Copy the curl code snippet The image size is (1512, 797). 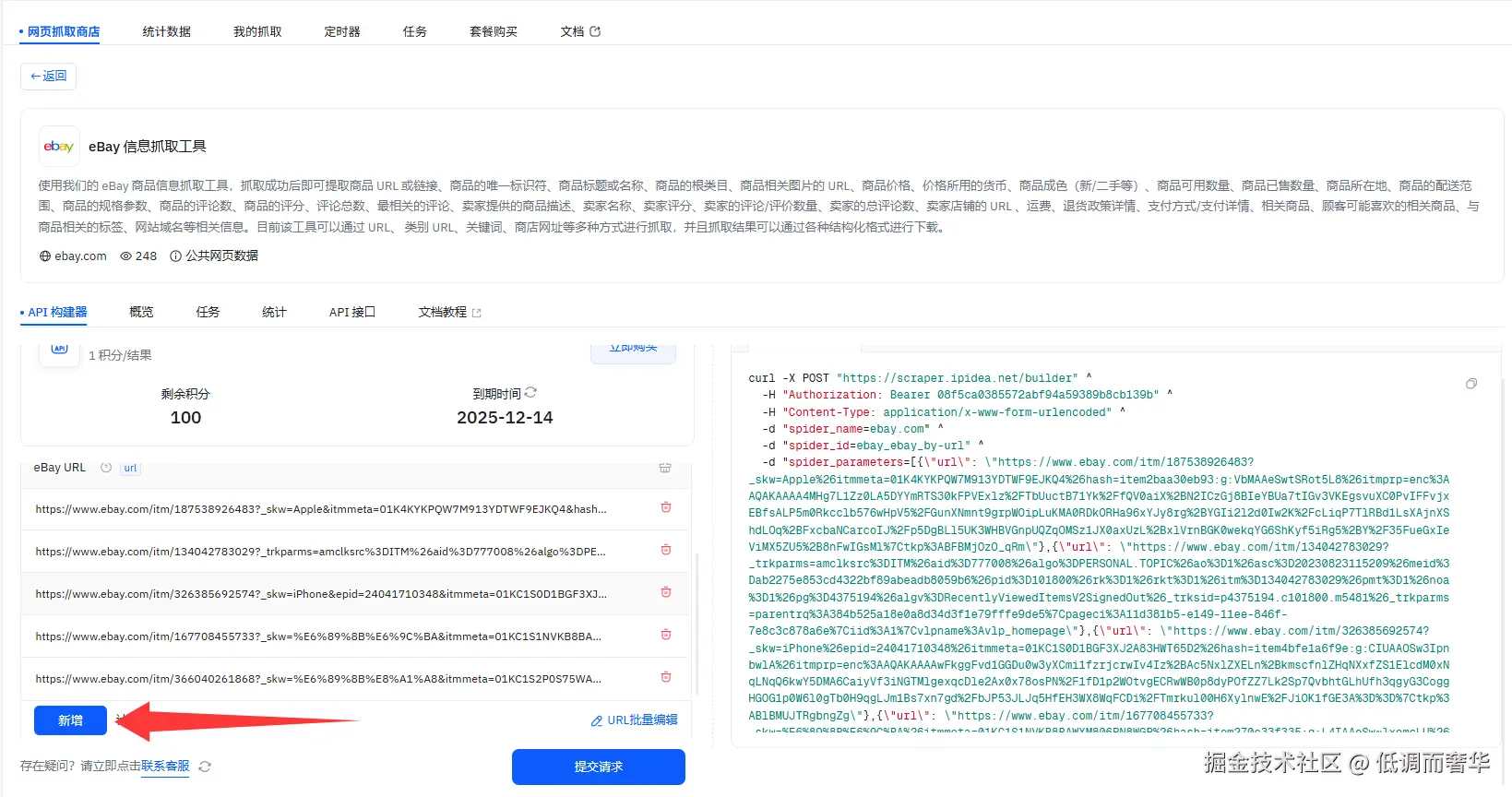[x=1471, y=384]
